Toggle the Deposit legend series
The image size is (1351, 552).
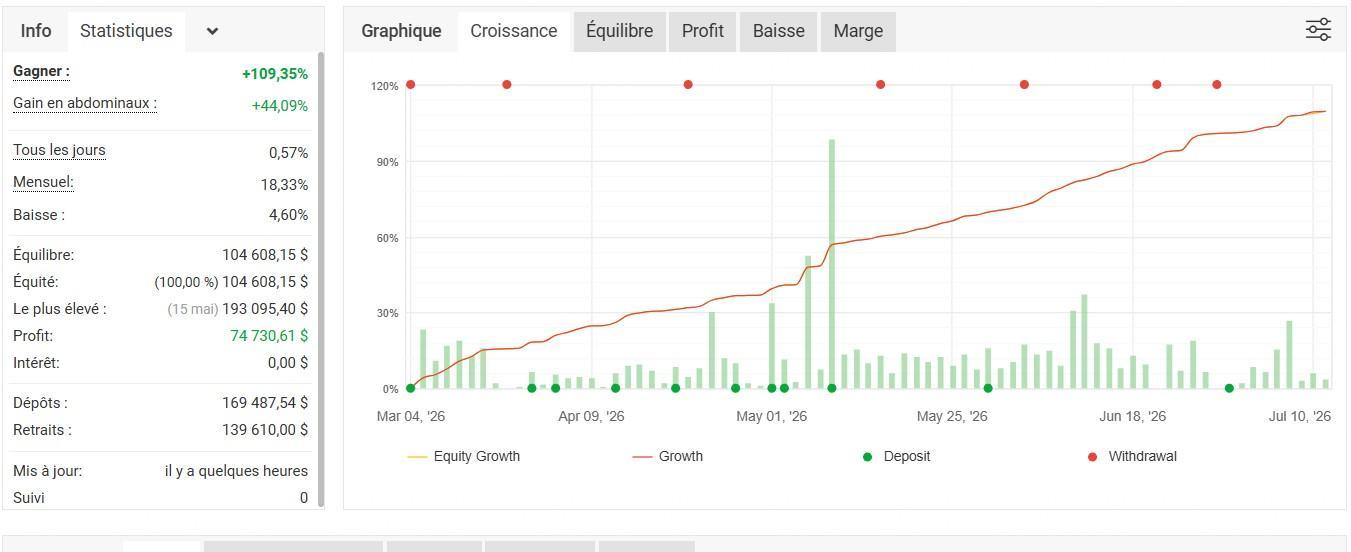coord(896,456)
